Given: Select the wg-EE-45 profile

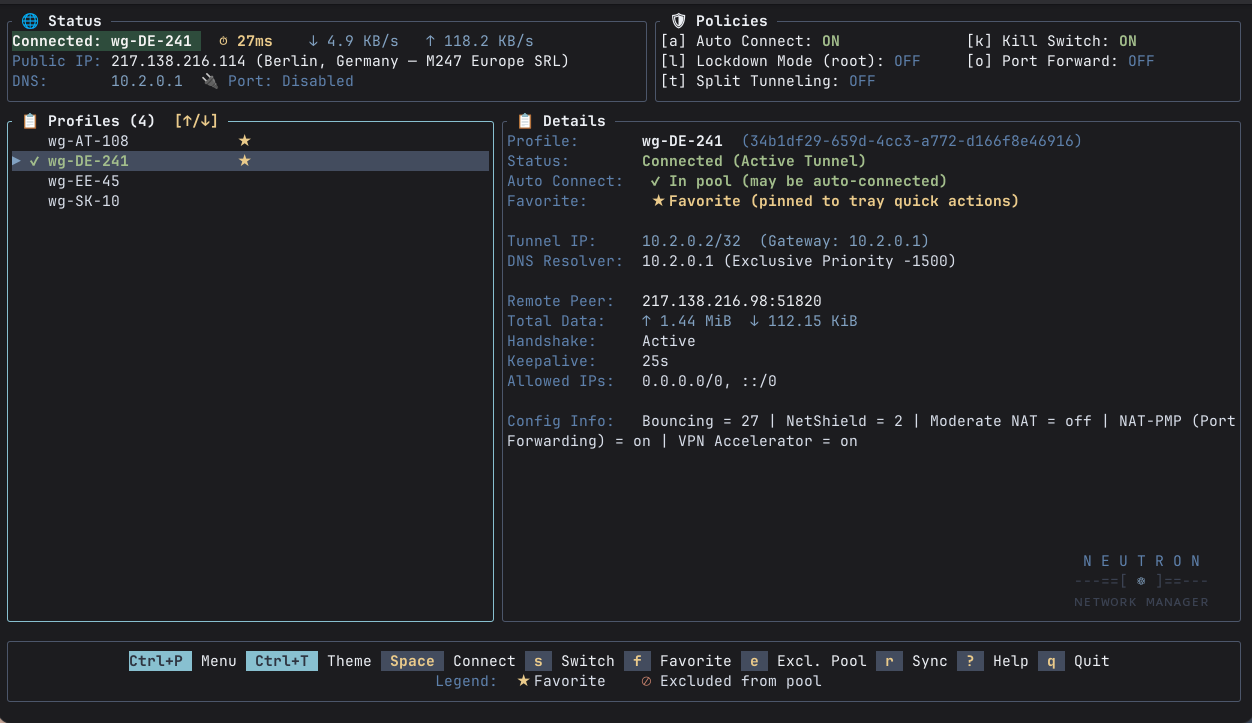Looking at the screenshot, I should 250,181.
